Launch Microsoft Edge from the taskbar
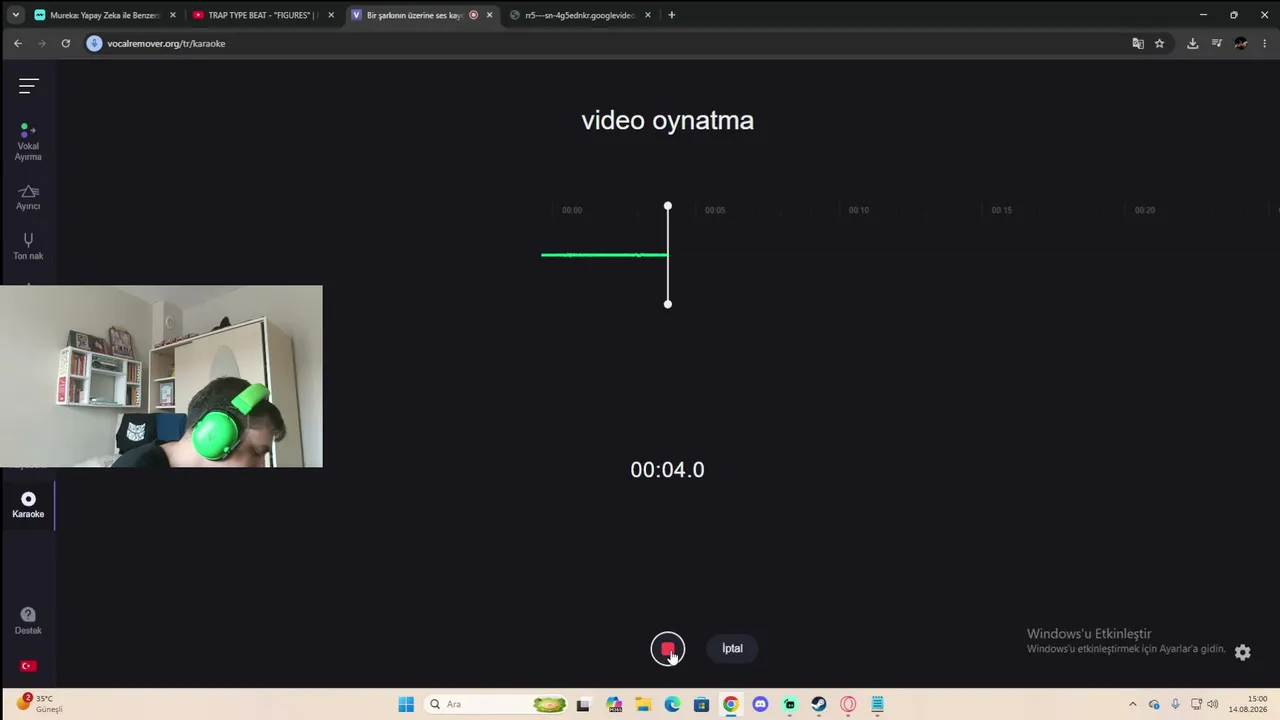Viewport: 1280px width, 720px height. (672, 704)
